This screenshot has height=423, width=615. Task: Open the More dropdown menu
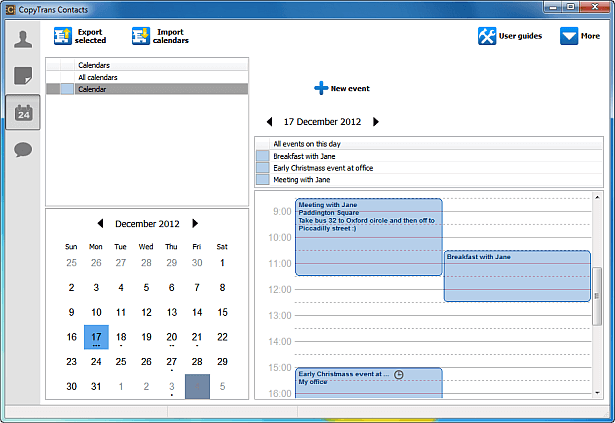point(580,36)
